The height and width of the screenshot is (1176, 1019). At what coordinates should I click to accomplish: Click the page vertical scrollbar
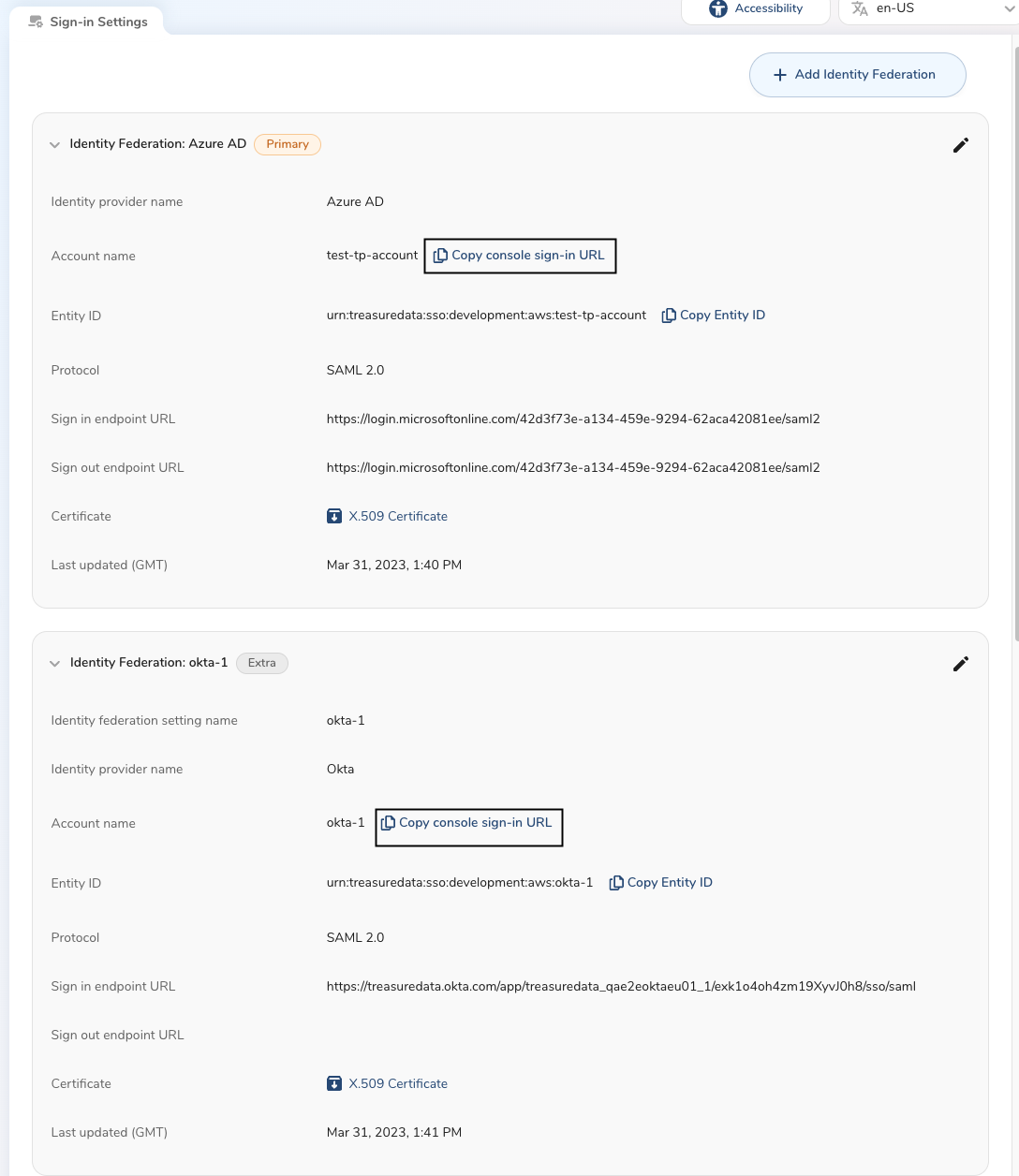pyautogui.click(x=1014, y=337)
